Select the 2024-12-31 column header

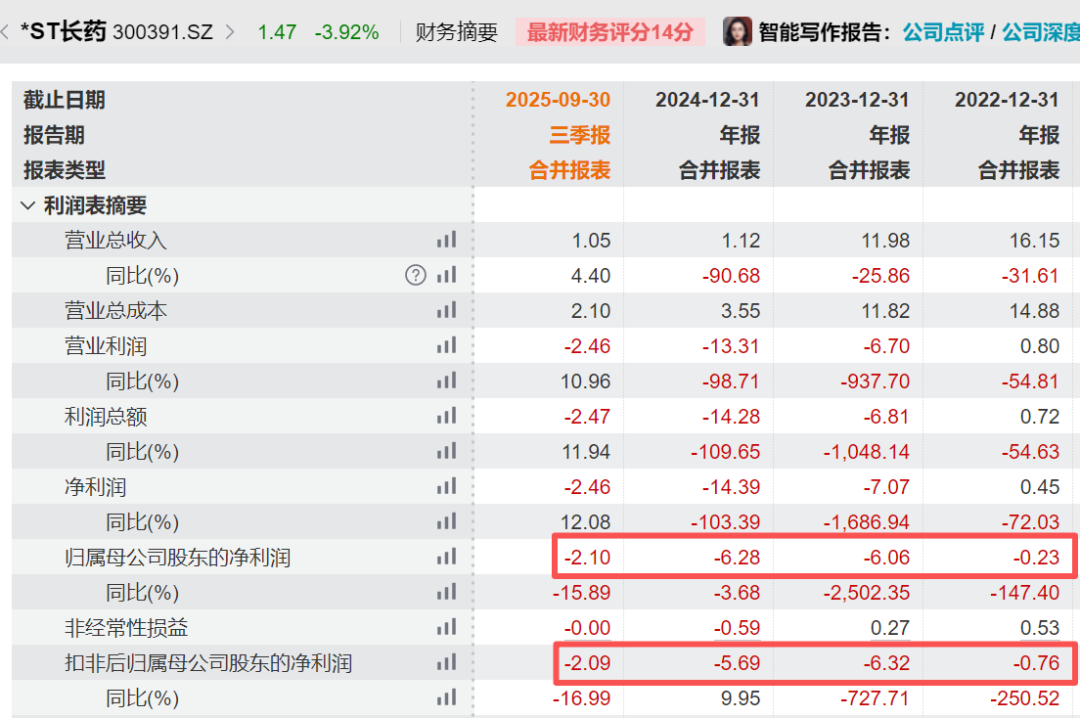pyautogui.click(x=707, y=100)
